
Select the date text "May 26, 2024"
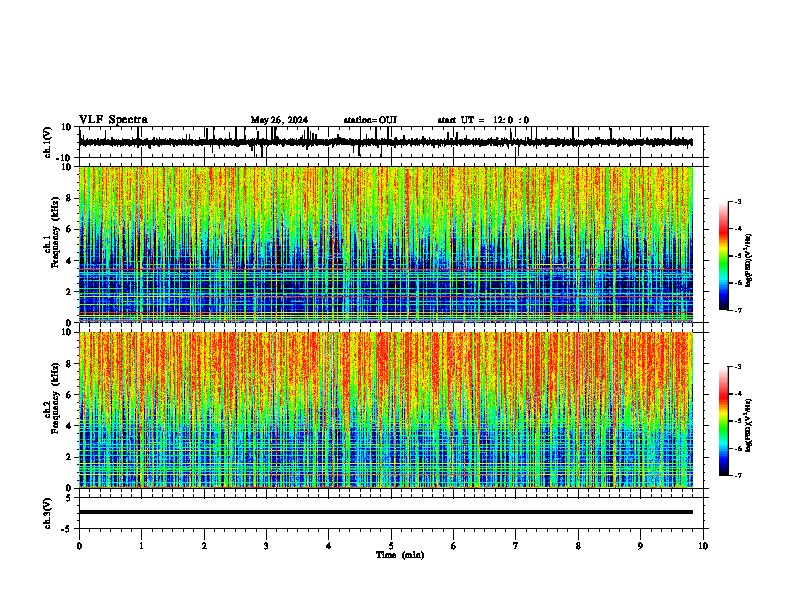279,120
